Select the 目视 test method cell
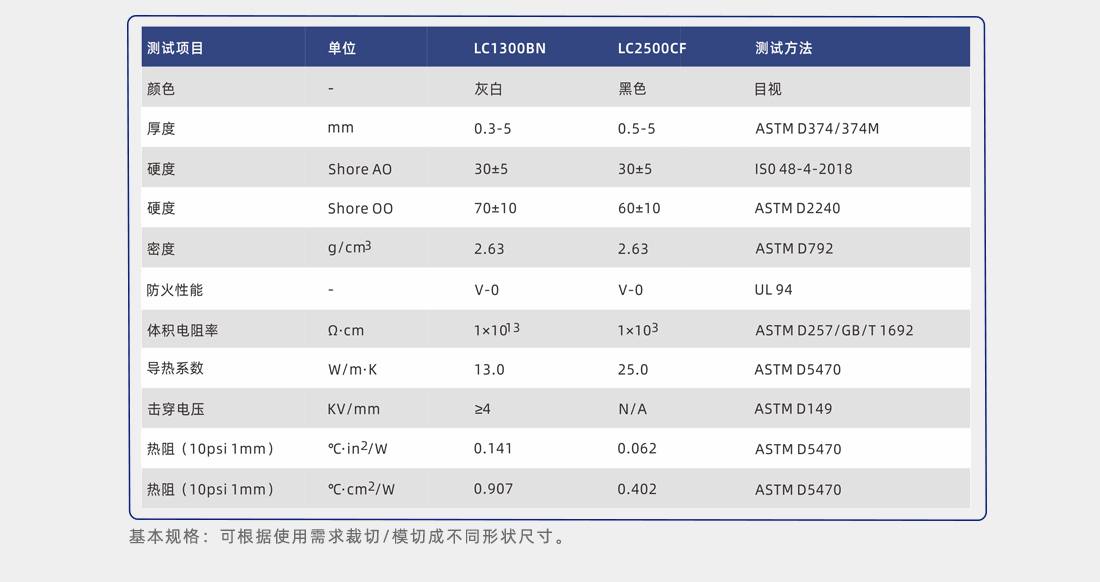Image resolution: width=1100 pixels, height=582 pixels. (768, 89)
